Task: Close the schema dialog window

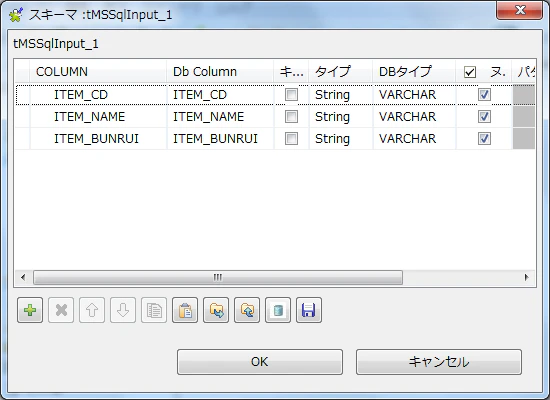Action: pos(520,10)
